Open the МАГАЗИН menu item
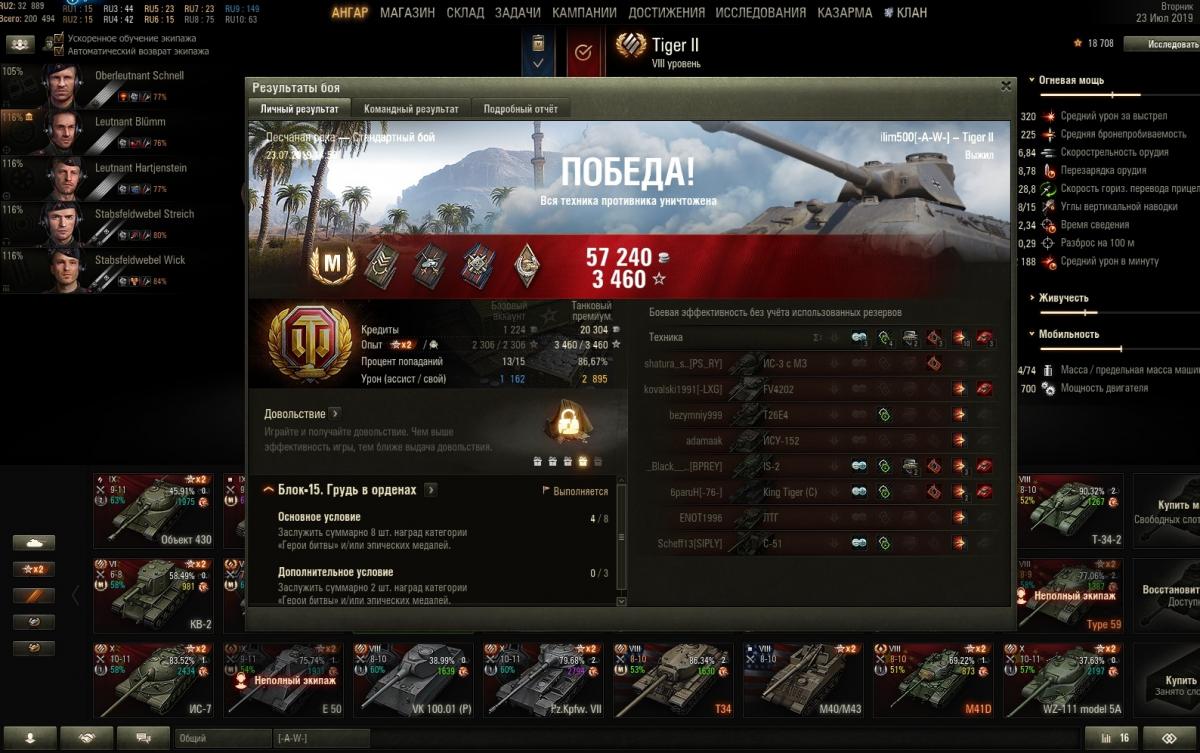The image size is (1200, 753). coord(407,13)
